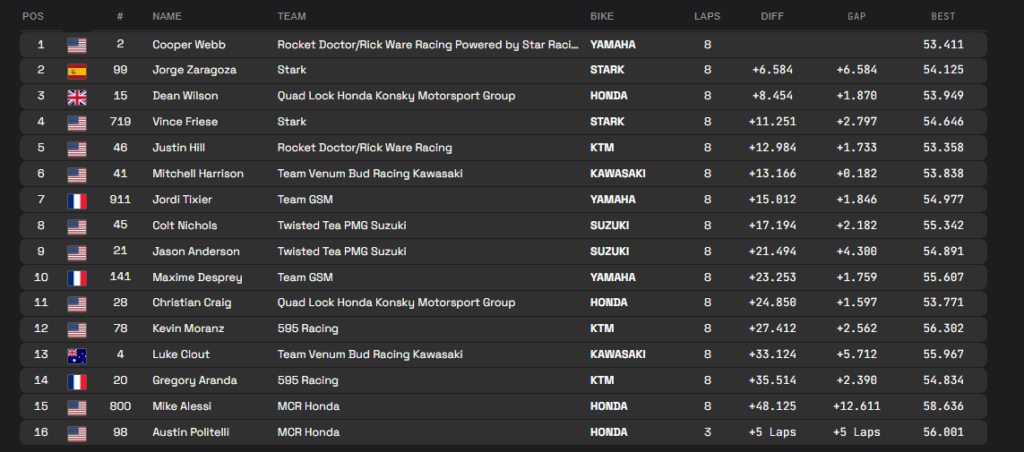The image size is (1024, 452).
Task: Select rider name Jason Anderson
Action: pos(196,251)
